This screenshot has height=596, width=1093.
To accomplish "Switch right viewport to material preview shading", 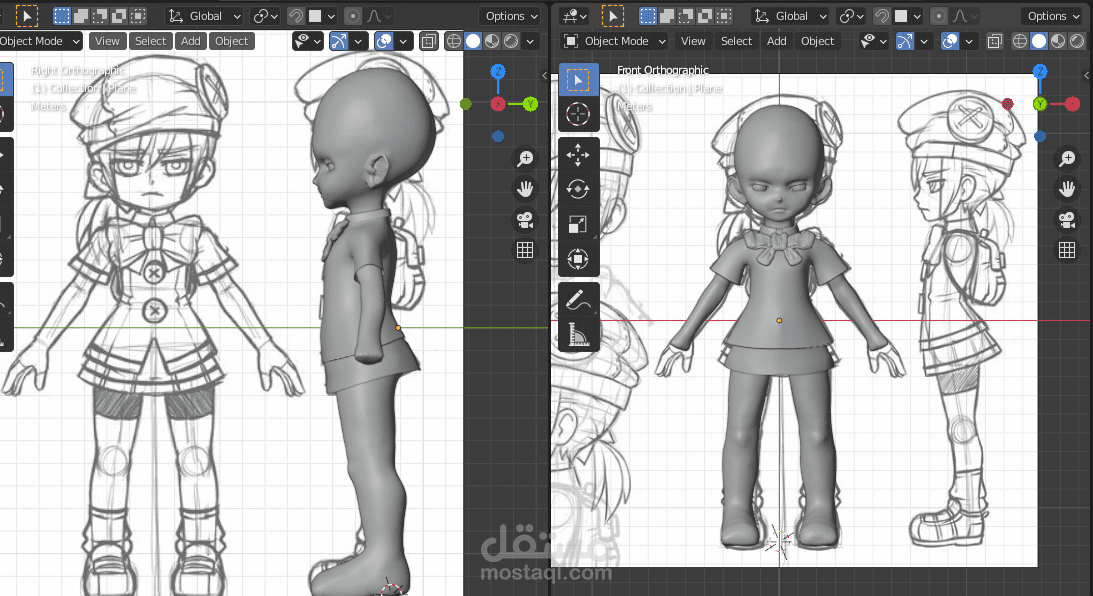I will (x=1058, y=41).
